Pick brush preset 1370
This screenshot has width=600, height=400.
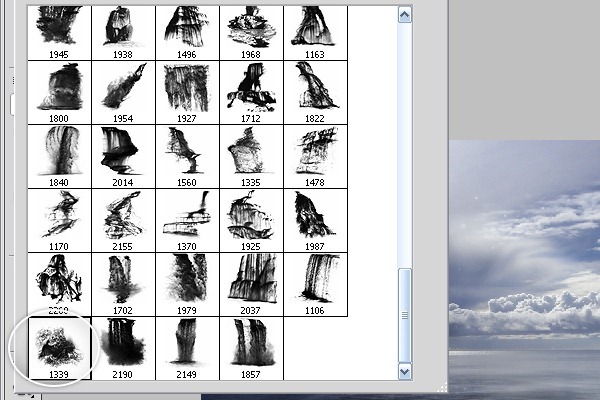(187, 220)
